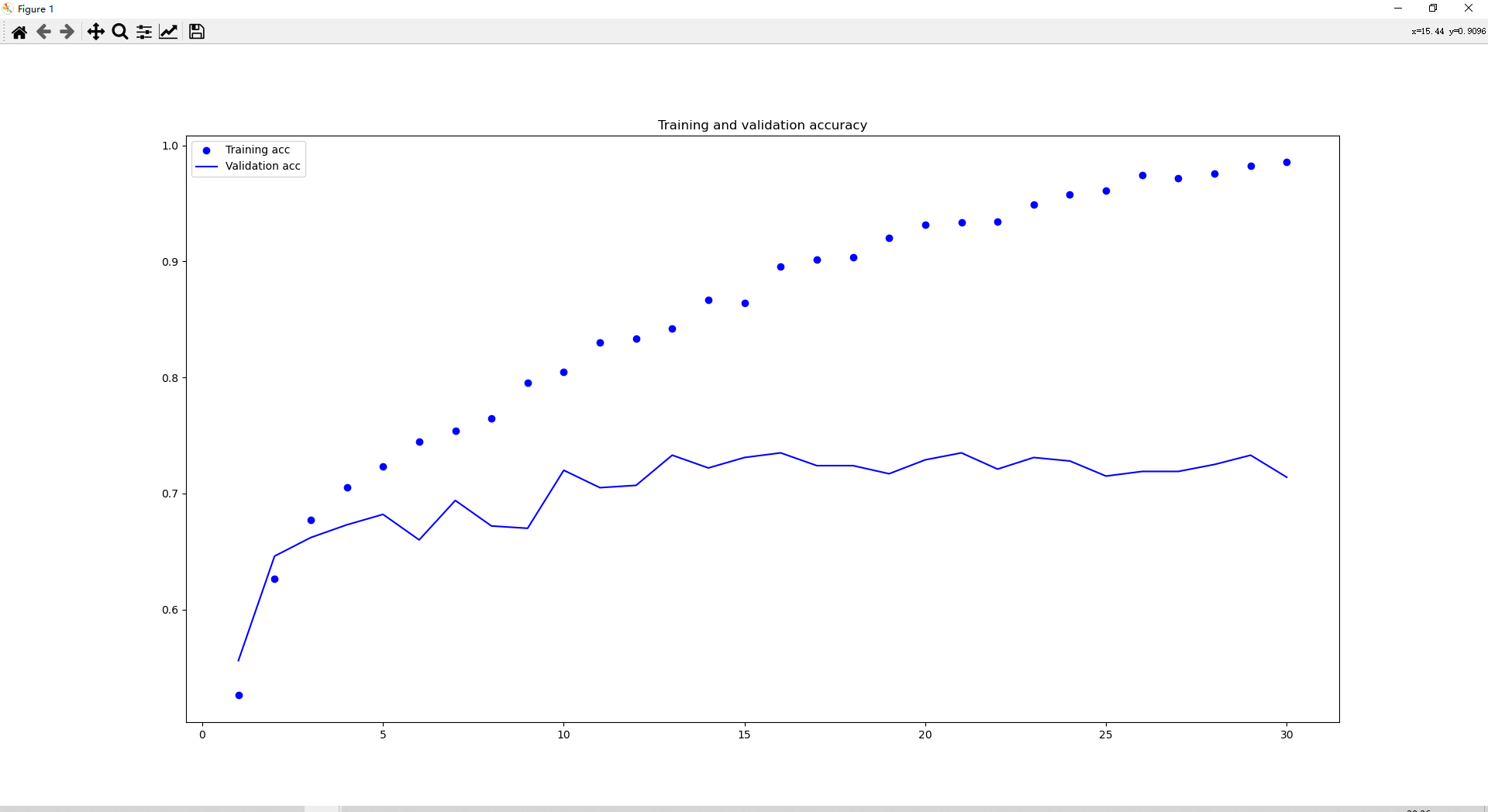Click the x-axis tick label 0
This screenshot has width=1488, height=812.
202,735
